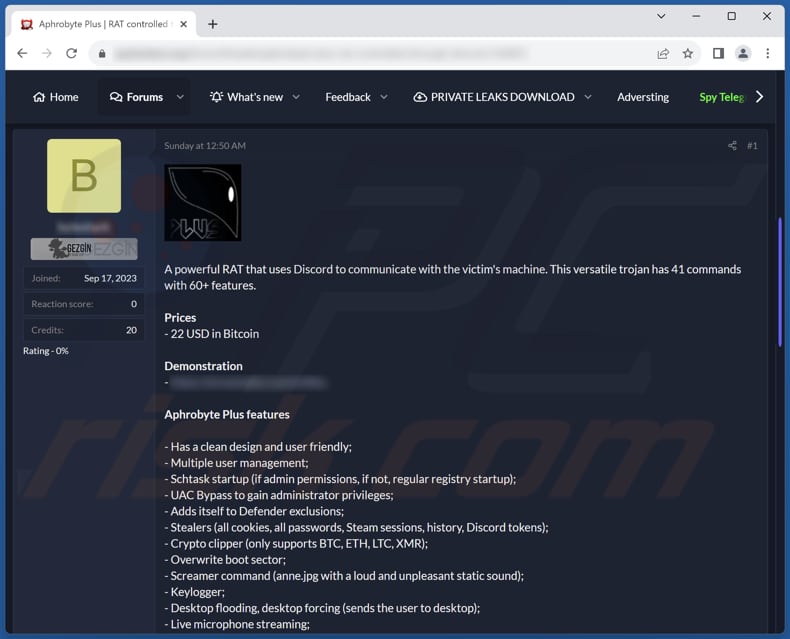The image size is (790, 639).
Task: Expand the What's new dropdown chevron
Action: pos(296,97)
